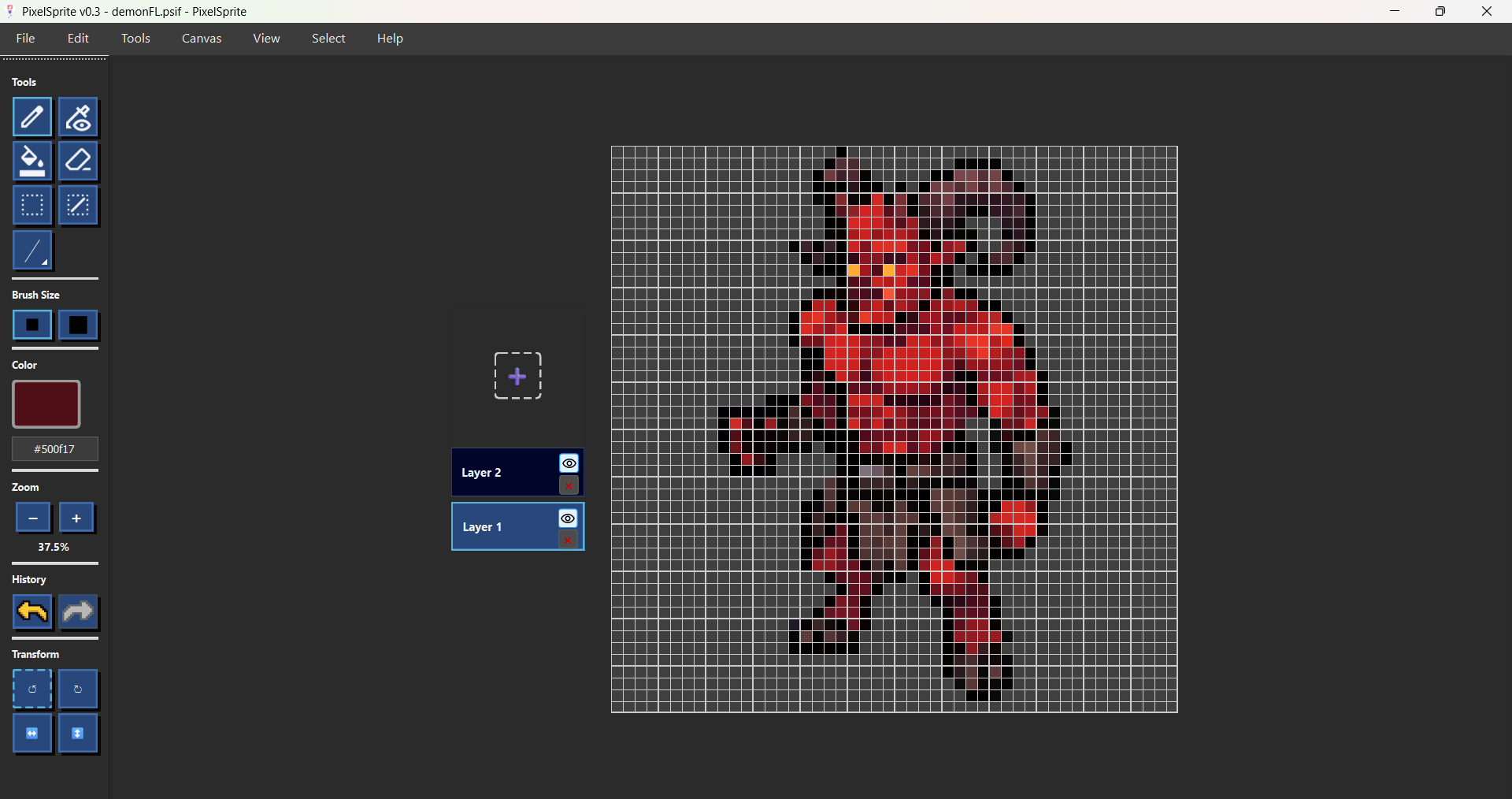Click the 37.5% zoom level text
This screenshot has height=799, width=1512.
(54, 547)
